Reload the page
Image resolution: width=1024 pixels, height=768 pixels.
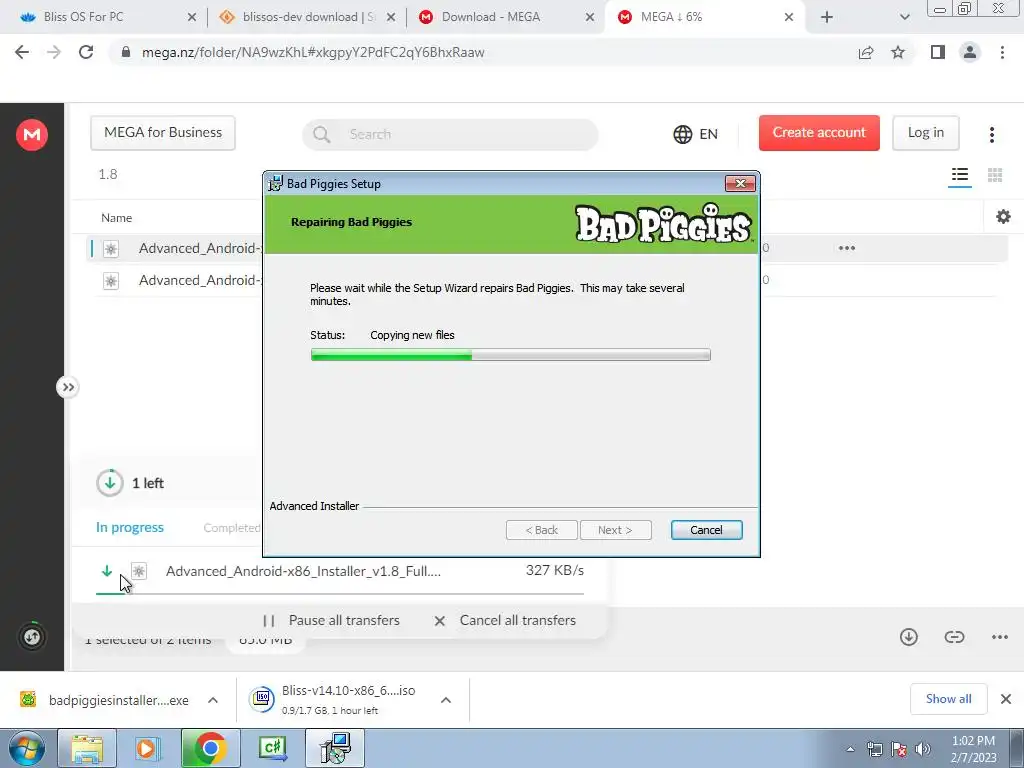coord(86,52)
